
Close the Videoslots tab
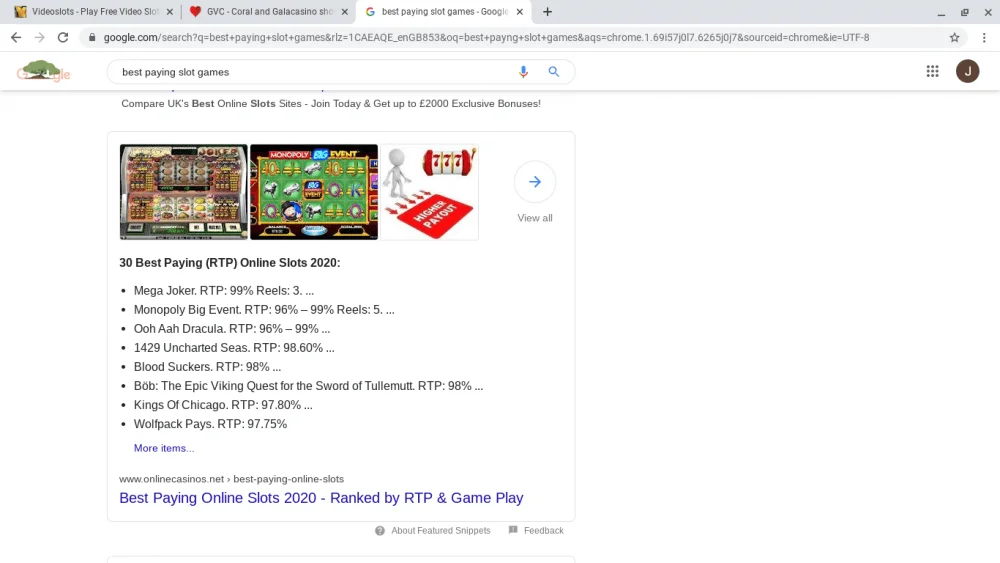170,11
